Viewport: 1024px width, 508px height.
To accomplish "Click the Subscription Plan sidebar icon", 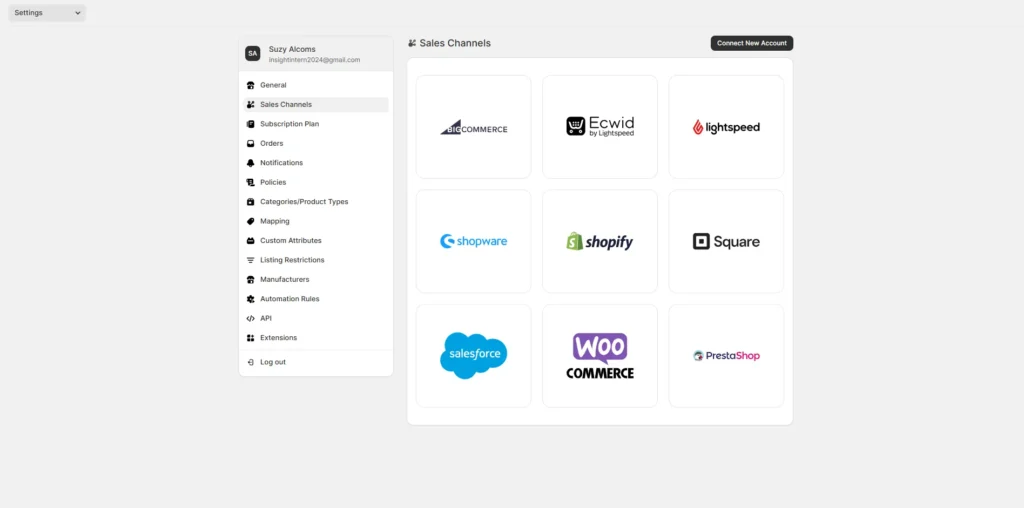I will [250, 124].
